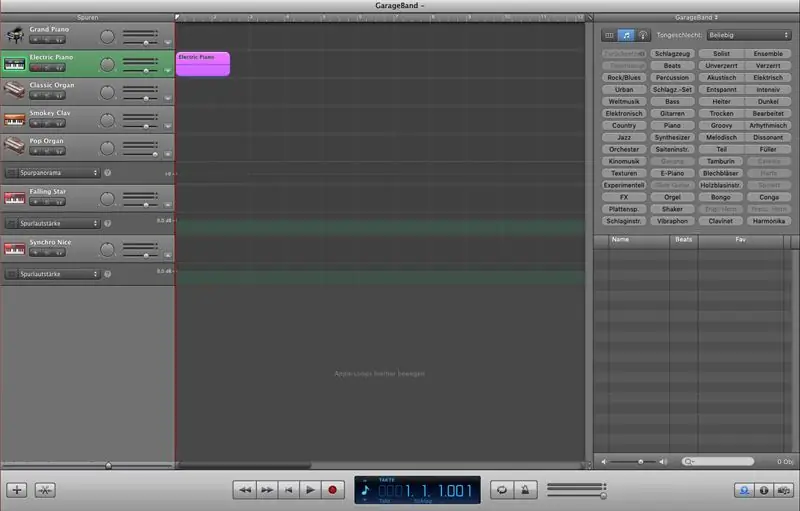Click the Beats column header

coord(684,239)
